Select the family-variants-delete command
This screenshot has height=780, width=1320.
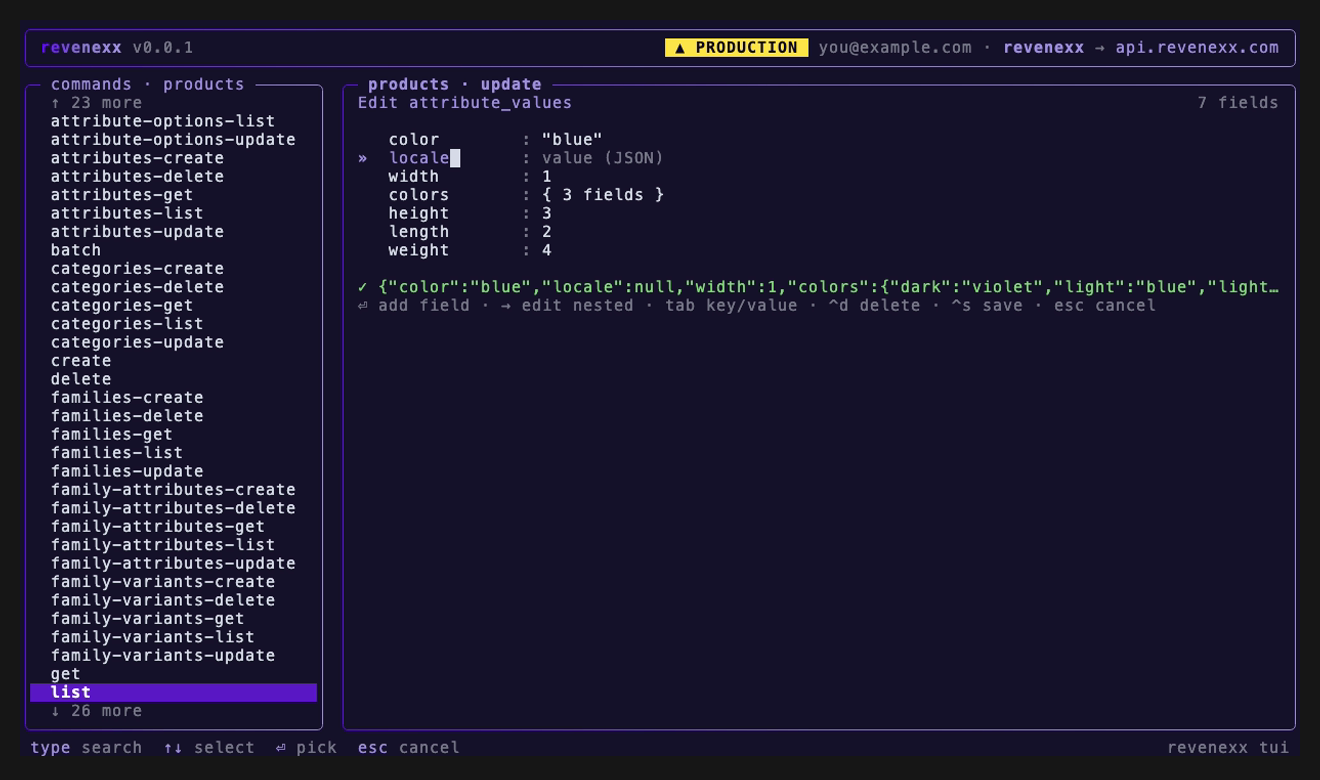pos(163,600)
